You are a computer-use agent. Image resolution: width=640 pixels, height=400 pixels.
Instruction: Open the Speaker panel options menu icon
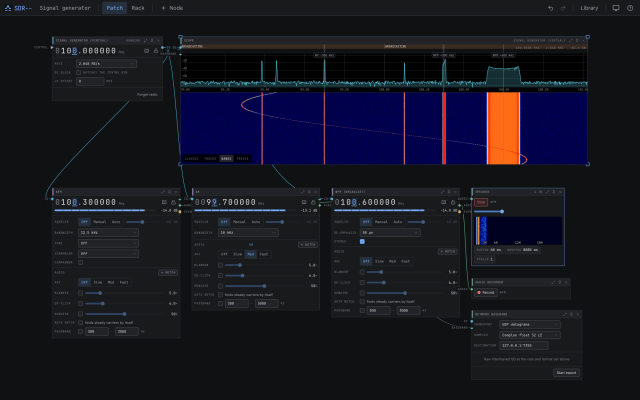[x=554, y=192]
